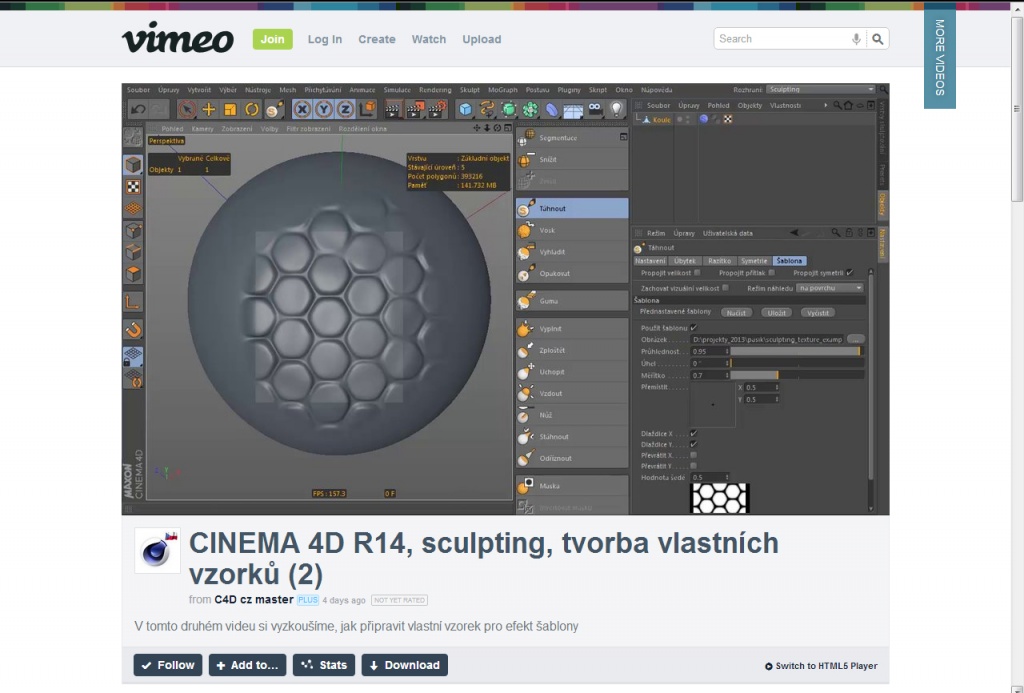Pick the Nůž knife brush

(572, 415)
